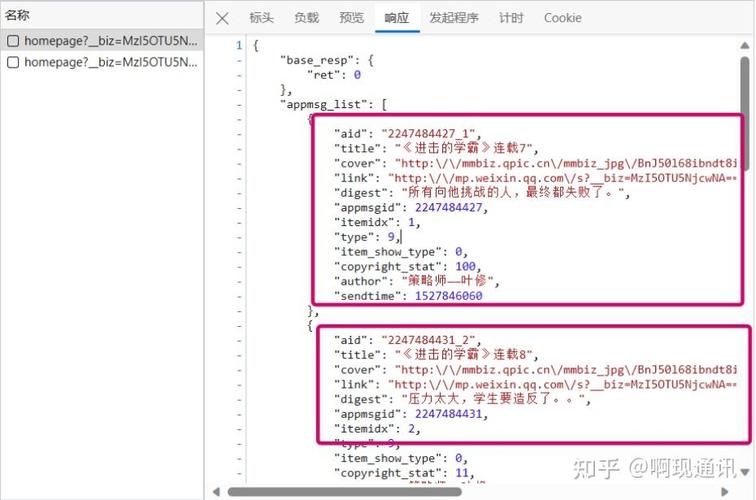The width and height of the screenshot is (756, 500).
Task: Switch to the Cookie tab
Action: [563, 18]
